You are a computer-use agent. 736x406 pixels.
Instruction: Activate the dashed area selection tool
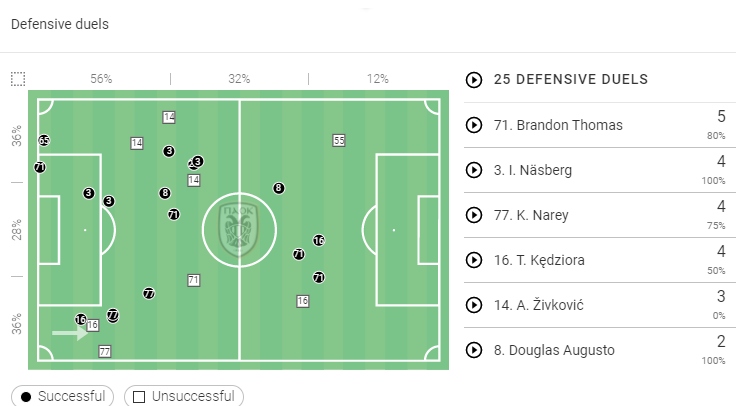point(17,79)
